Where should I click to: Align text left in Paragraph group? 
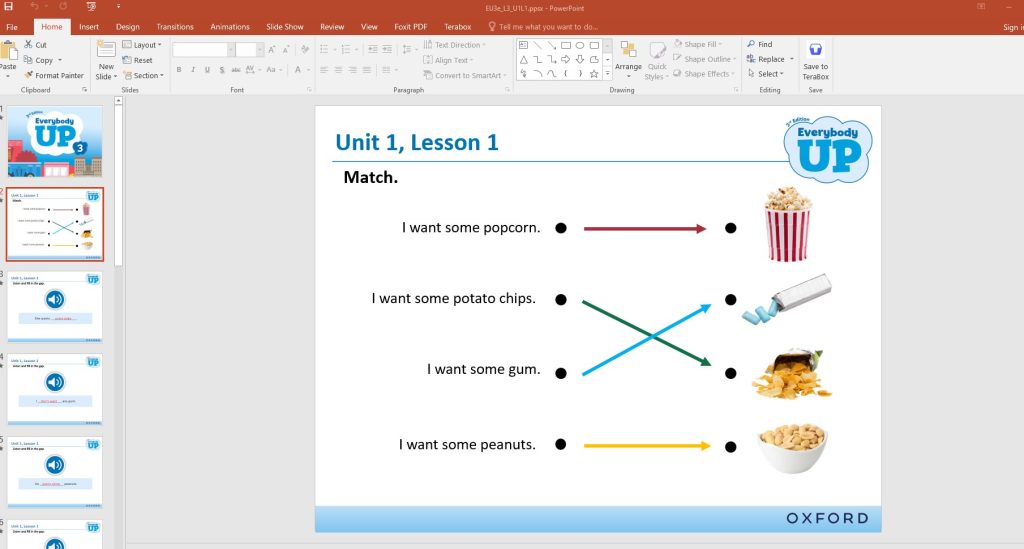click(324, 70)
